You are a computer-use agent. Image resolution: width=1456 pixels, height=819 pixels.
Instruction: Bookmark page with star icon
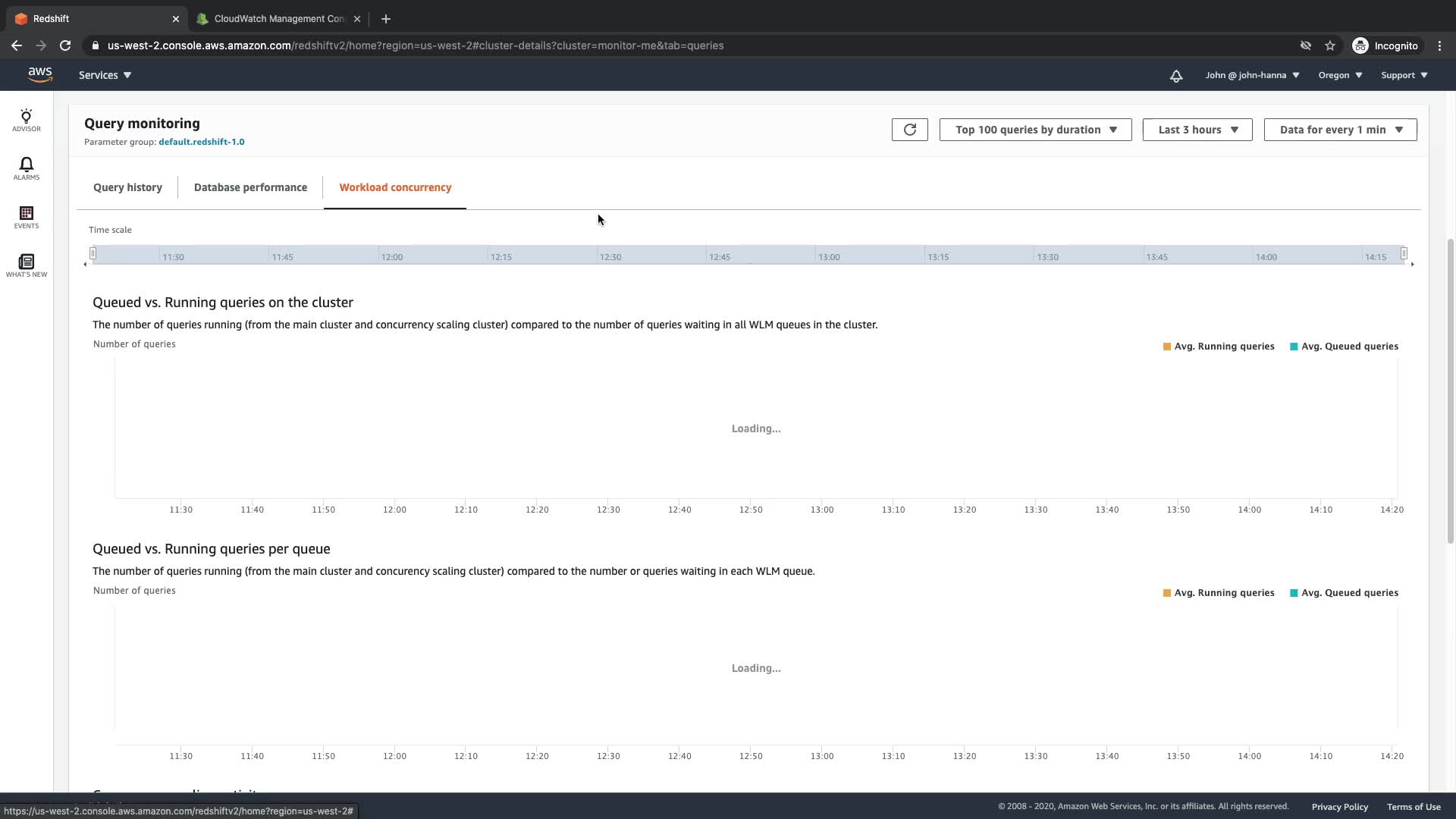pyautogui.click(x=1329, y=45)
